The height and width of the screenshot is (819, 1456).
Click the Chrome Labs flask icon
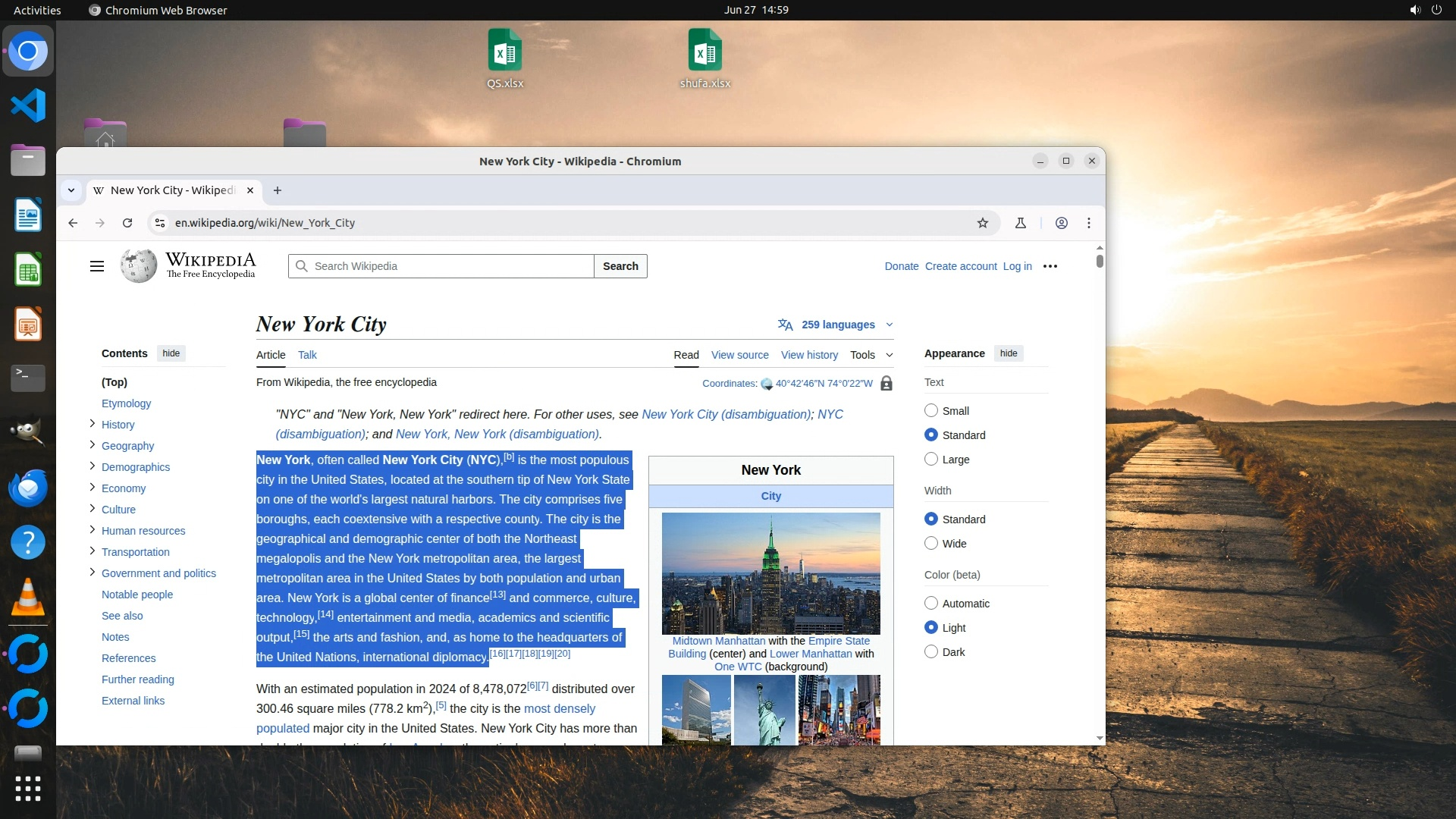pos(1021,223)
